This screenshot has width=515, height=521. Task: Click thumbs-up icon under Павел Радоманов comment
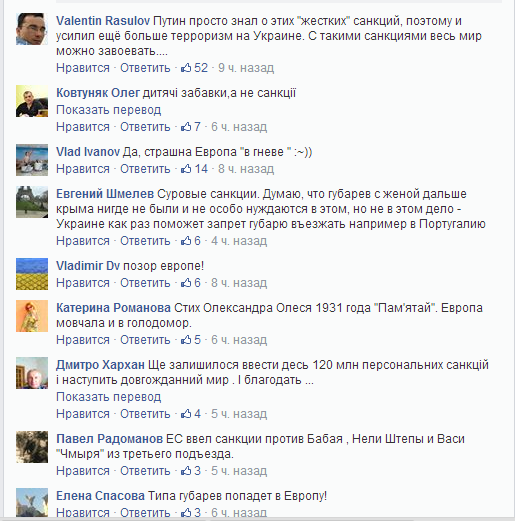[x=186, y=471]
